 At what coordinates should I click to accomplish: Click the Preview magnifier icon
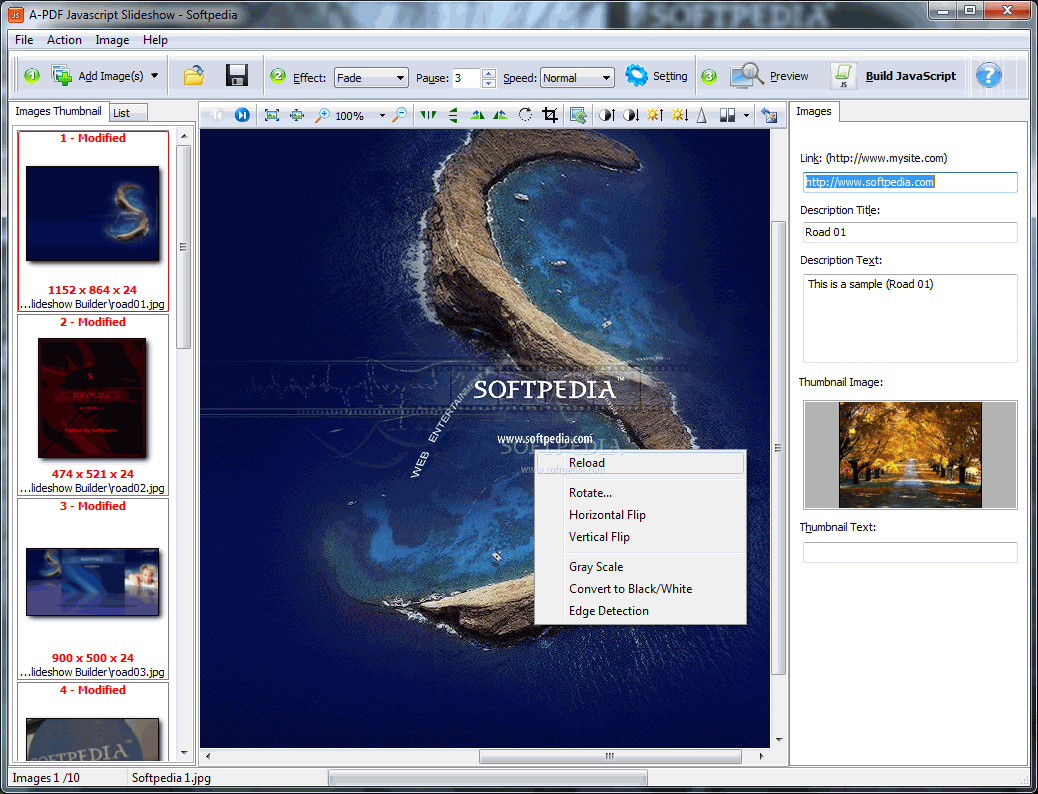tap(747, 75)
